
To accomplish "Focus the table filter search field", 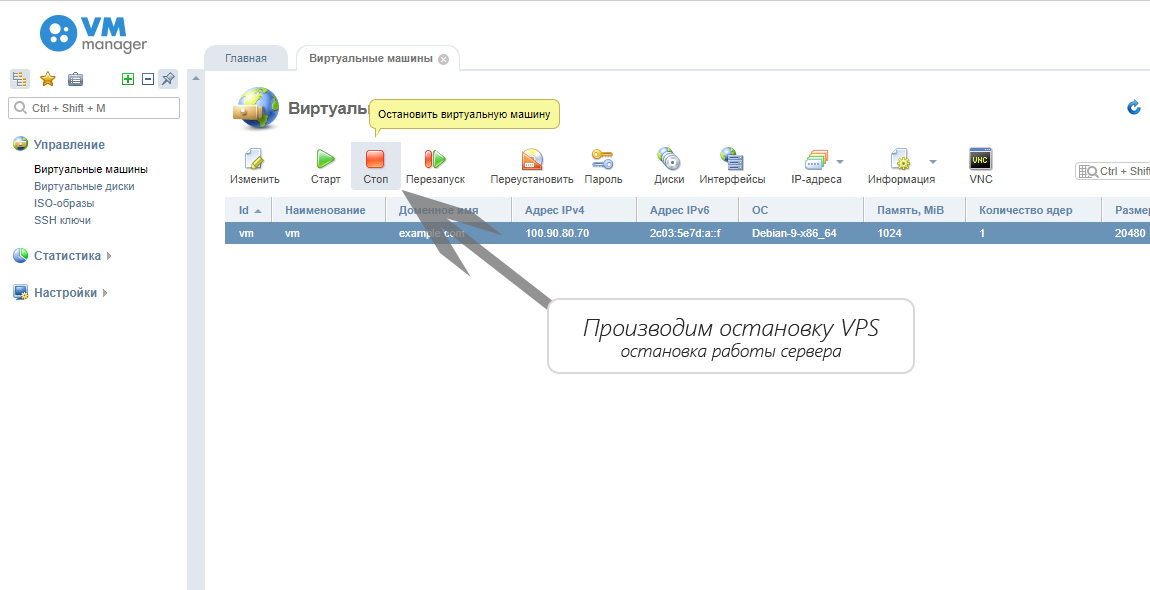I will [x=1113, y=171].
